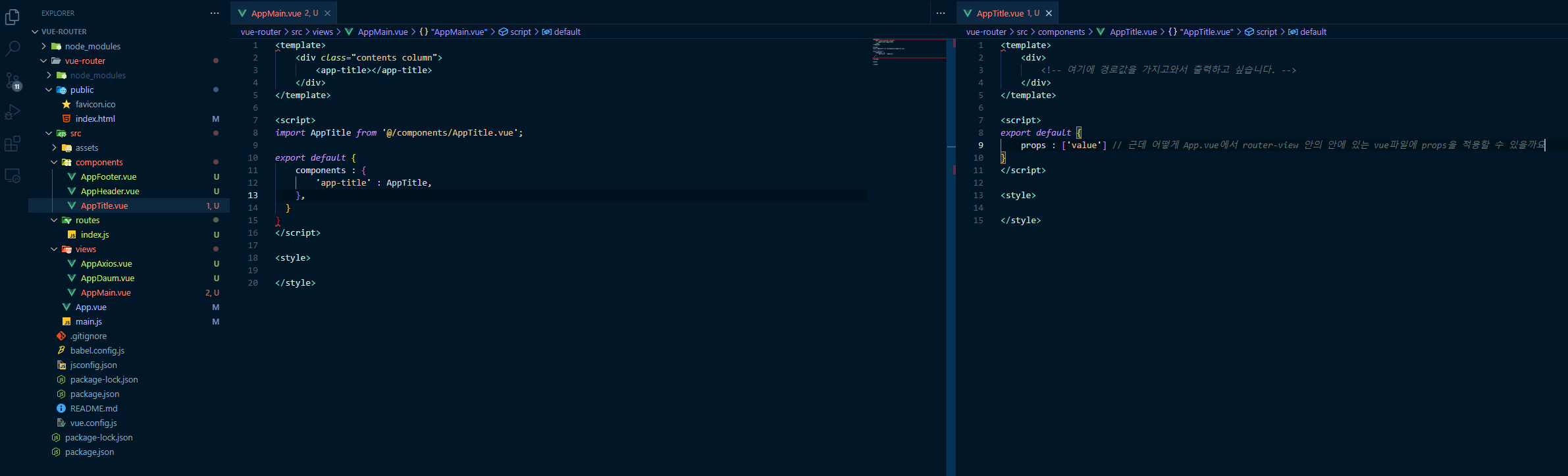Close the AppMain.vue tab

[x=327, y=13]
